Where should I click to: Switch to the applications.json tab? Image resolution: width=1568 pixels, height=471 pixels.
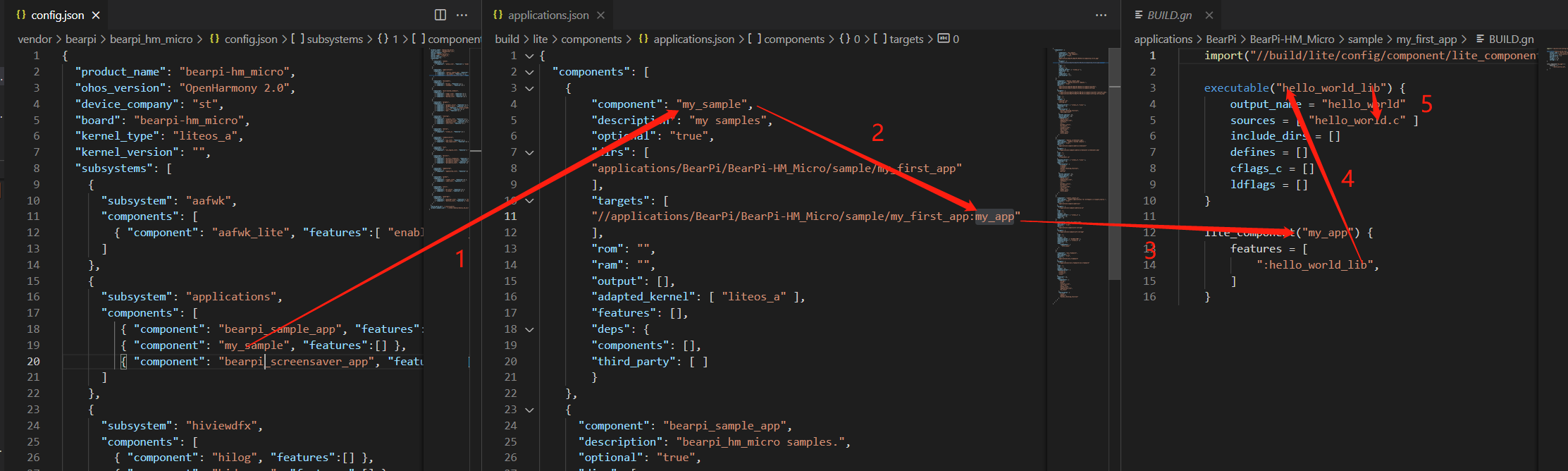[x=548, y=15]
